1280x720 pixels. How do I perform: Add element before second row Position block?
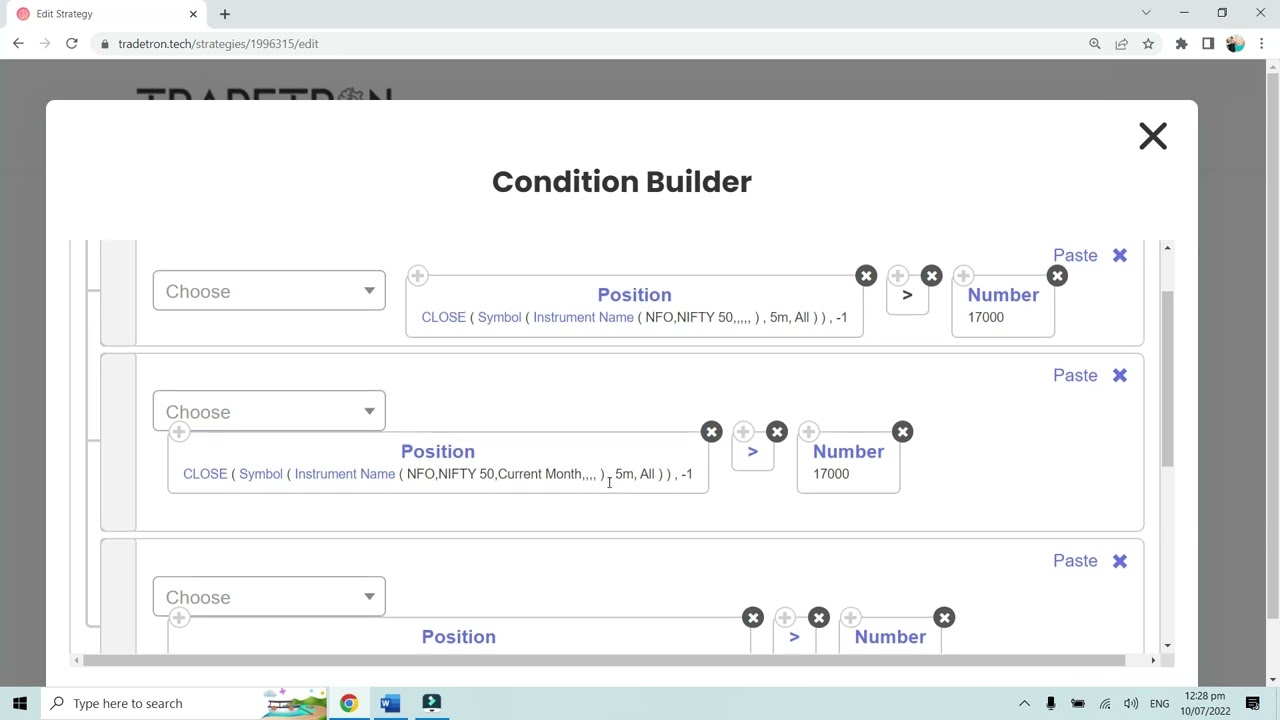click(179, 432)
